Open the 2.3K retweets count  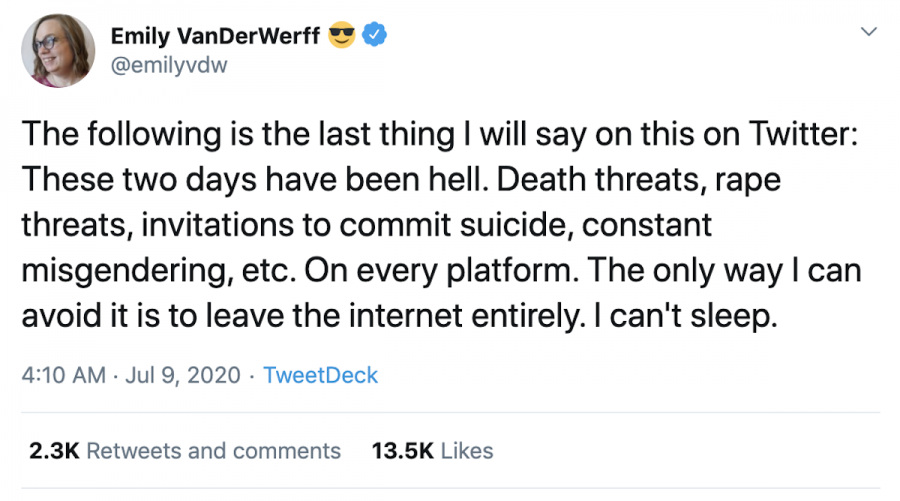[x=54, y=451]
